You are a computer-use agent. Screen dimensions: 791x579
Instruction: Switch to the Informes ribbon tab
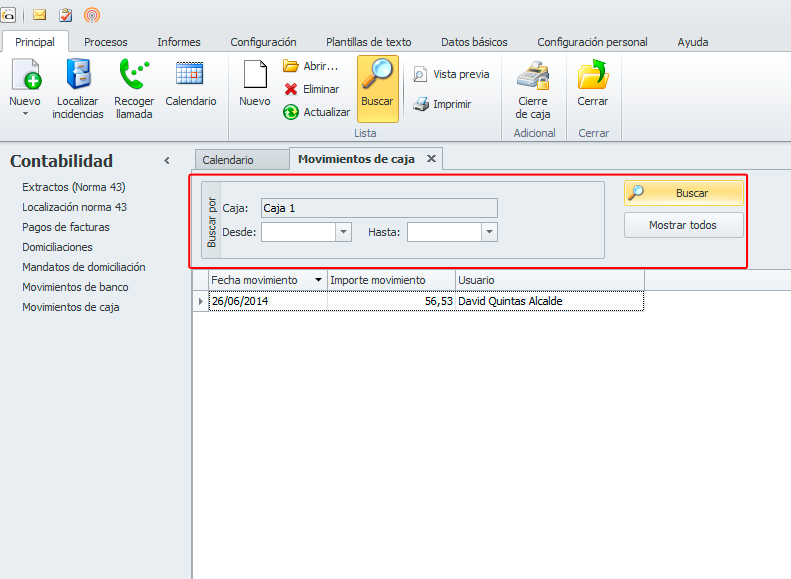click(x=179, y=42)
